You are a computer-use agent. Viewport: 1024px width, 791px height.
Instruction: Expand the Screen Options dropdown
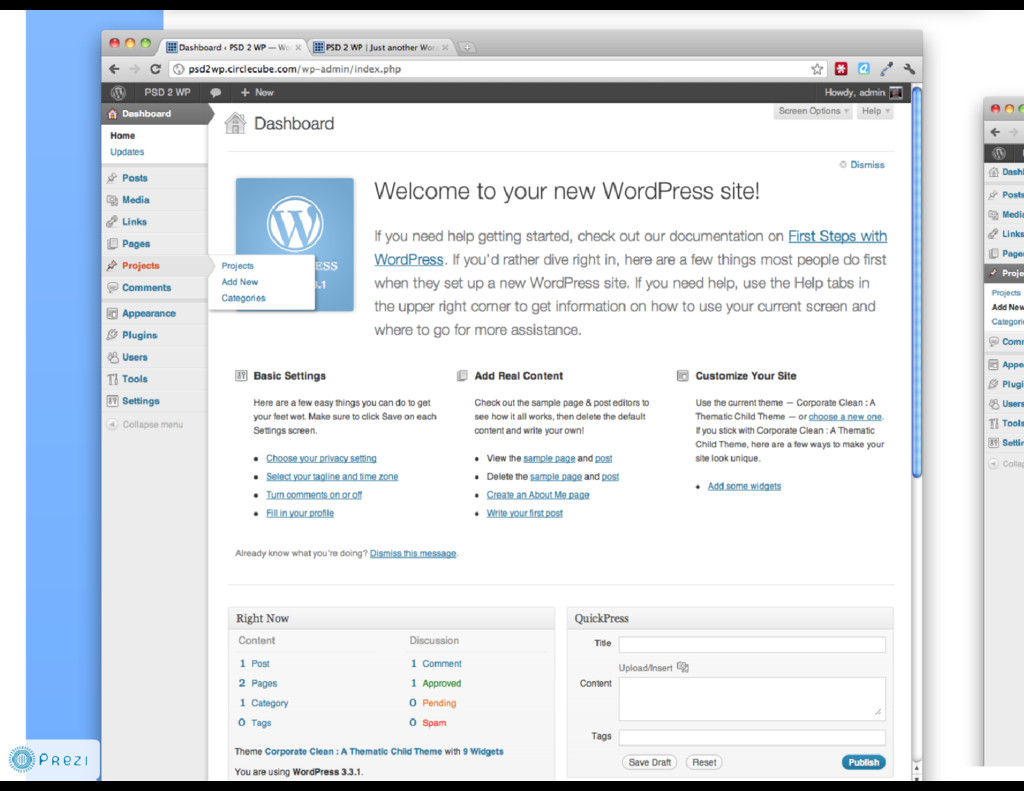pyautogui.click(x=814, y=111)
